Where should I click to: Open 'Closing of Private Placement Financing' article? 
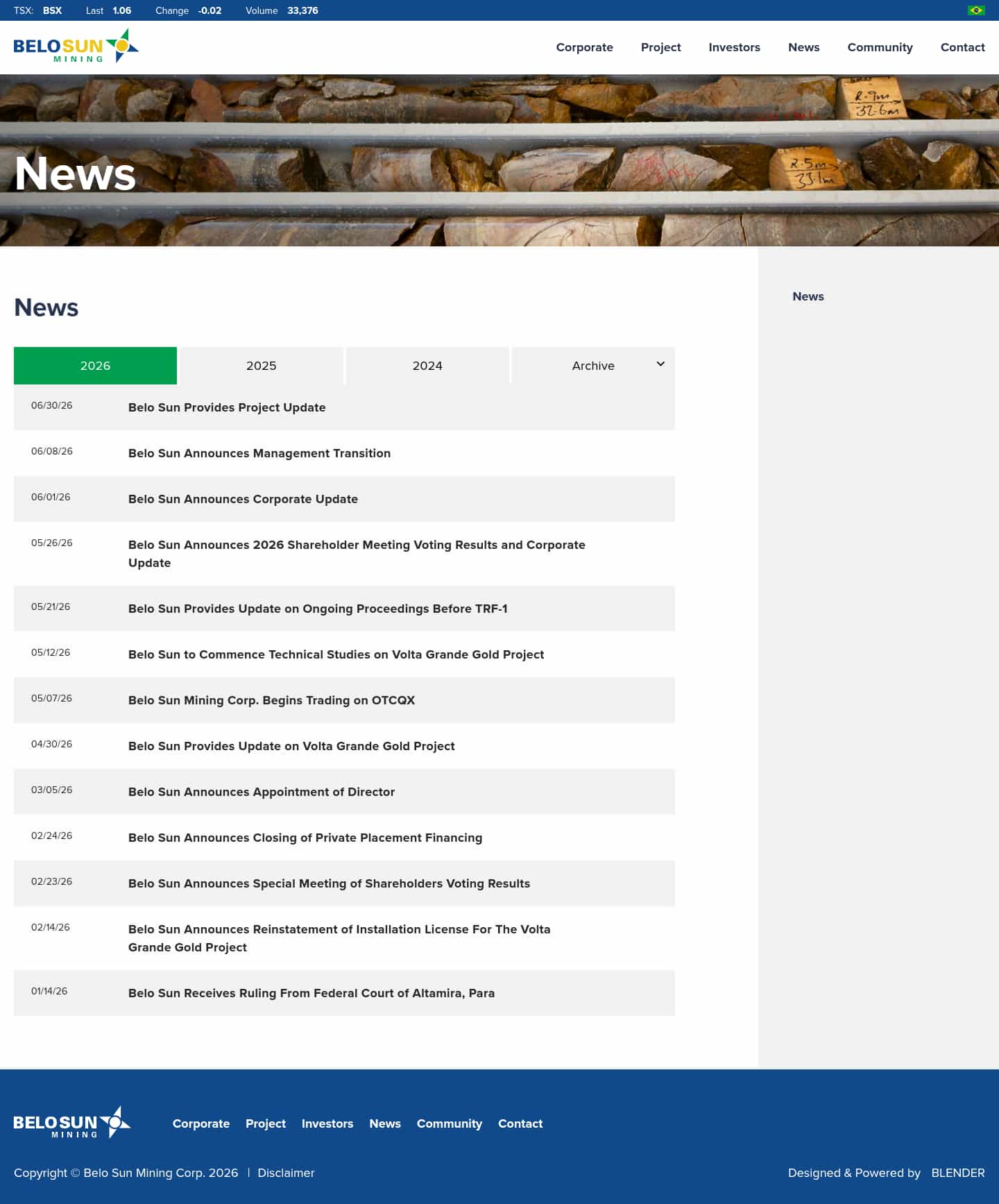pyautogui.click(x=305, y=838)
